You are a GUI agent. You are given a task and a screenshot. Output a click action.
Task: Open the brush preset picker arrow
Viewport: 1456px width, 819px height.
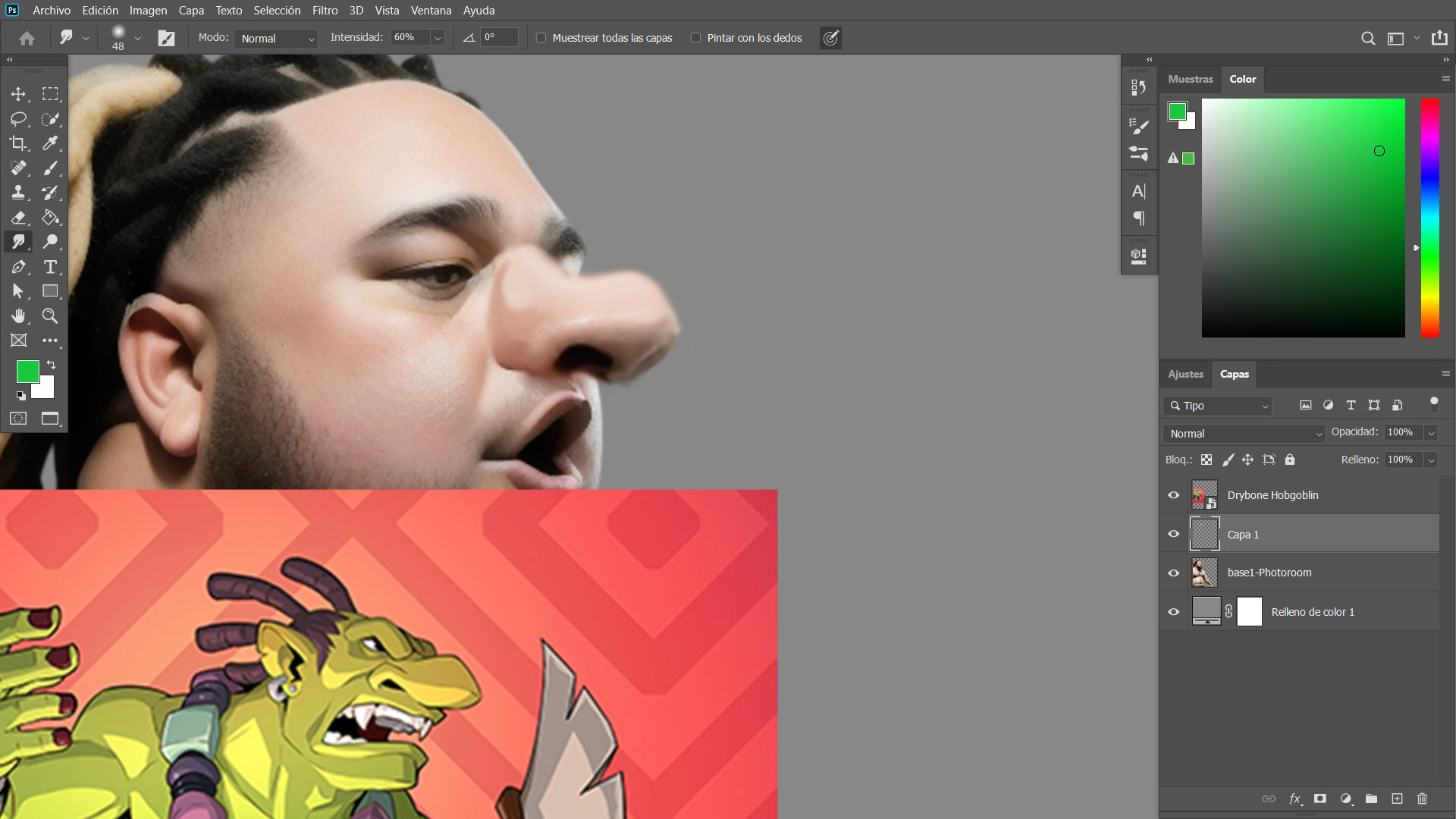click(137, 38)
